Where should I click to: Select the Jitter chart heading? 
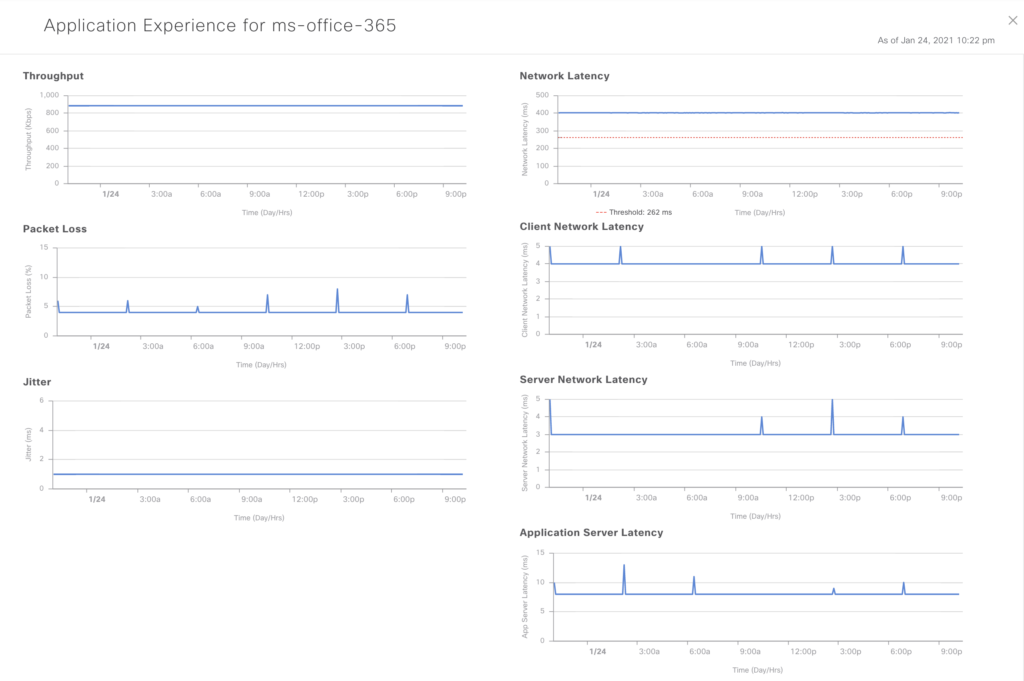37,382
